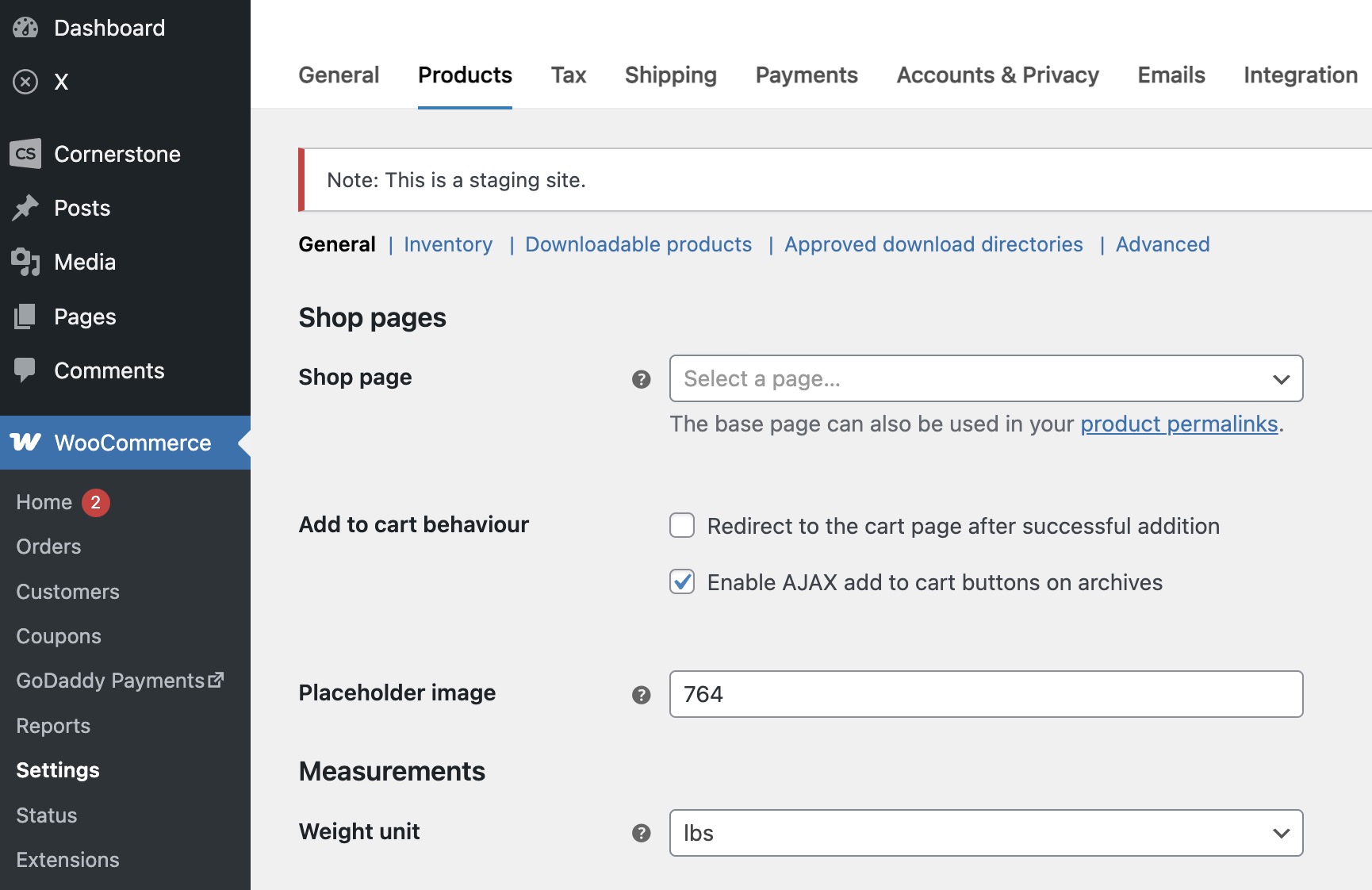This screenshot has width=1372, height=890.
Task: Open Orders in the WooCommerce submenu
Action: point(48,547)
